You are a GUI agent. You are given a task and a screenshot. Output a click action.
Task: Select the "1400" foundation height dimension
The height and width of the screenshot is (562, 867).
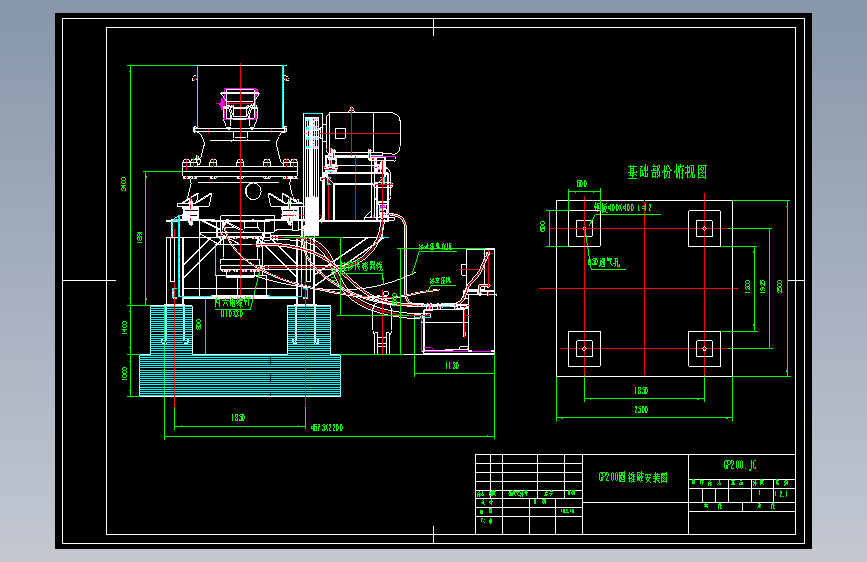[124, 328]
